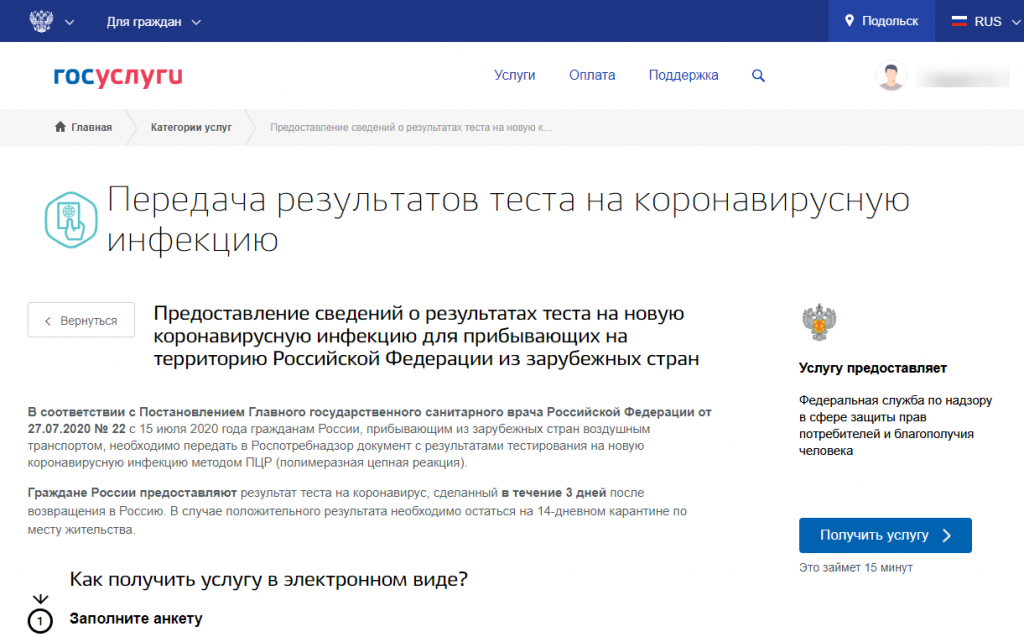Click the Получить услугу button
The height and width of the screenshot is (637, 1024).
(x=885, y=535)
